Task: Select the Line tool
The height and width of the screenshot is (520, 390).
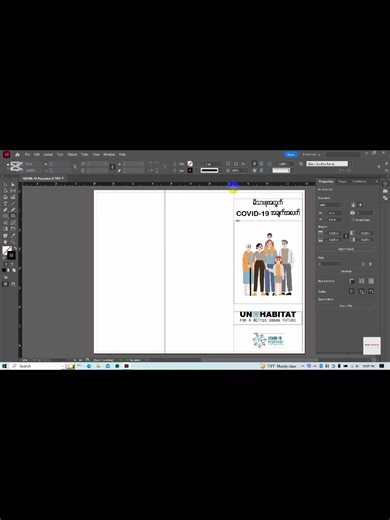Action: click(x=13, y=204)
